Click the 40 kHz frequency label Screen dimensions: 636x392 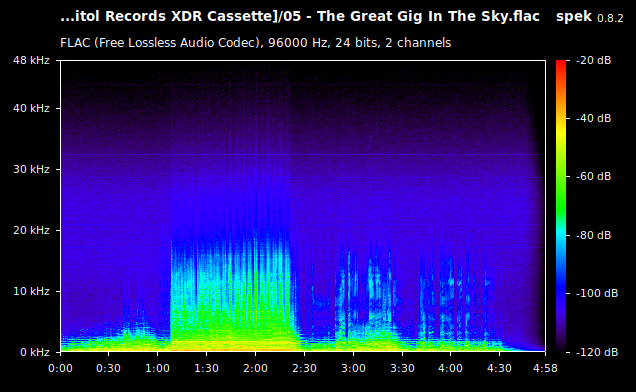click(x=31, y=108)
